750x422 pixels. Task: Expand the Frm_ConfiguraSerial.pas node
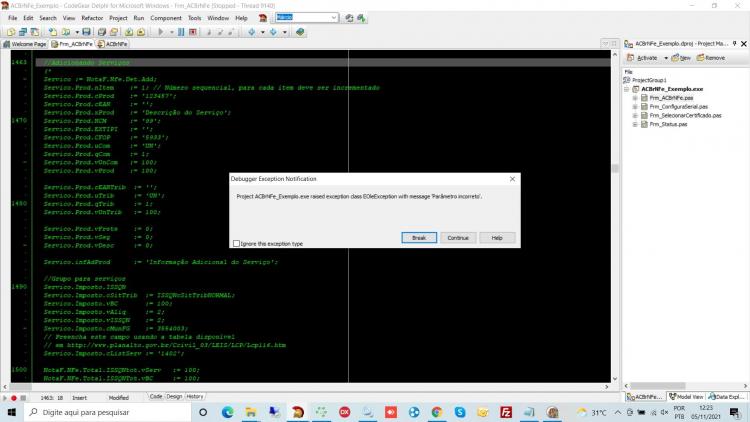(635, 107)
